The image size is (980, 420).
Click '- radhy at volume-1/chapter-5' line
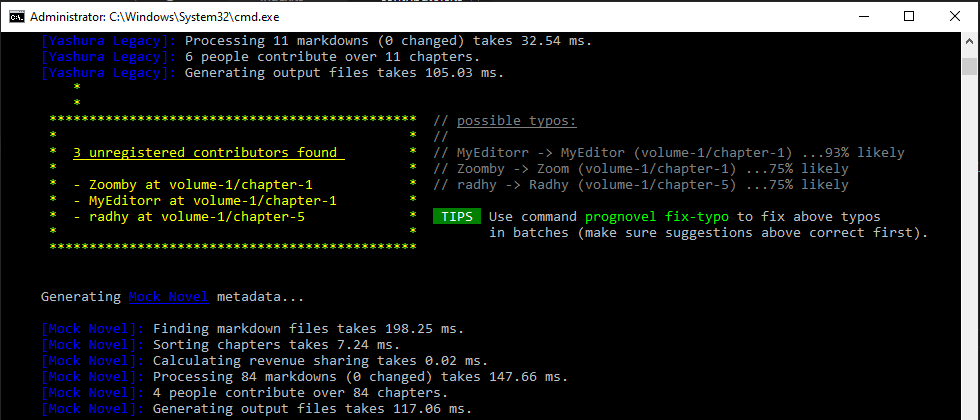(189, 217)
